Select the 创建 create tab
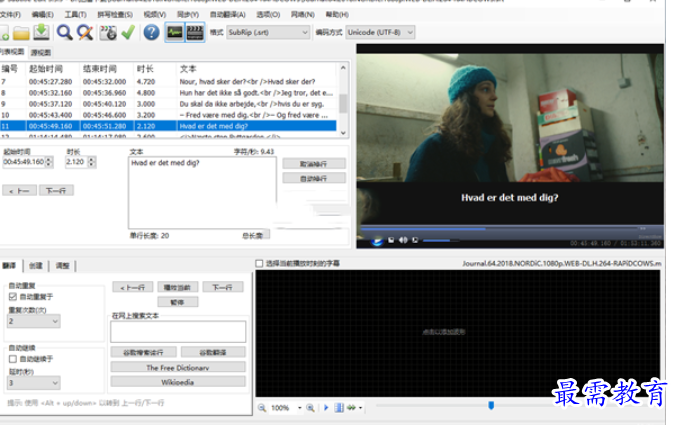This screenshot has width=676, height=425. [x=36, y=266]
